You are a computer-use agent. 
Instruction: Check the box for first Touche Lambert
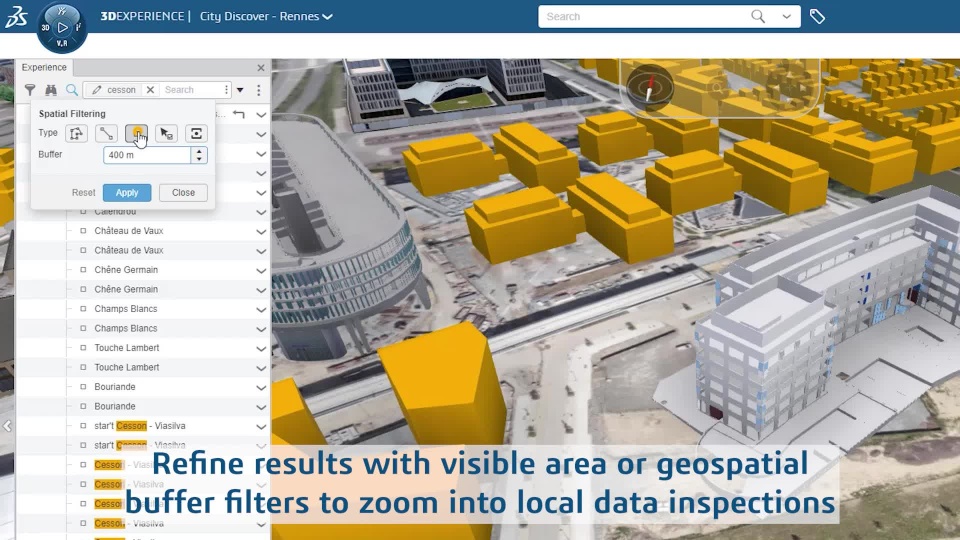click(83, 348)
